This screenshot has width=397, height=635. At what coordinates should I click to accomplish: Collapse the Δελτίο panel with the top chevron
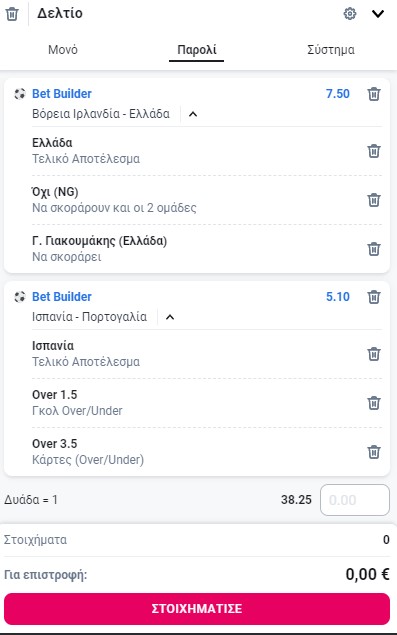pos(378,14)
